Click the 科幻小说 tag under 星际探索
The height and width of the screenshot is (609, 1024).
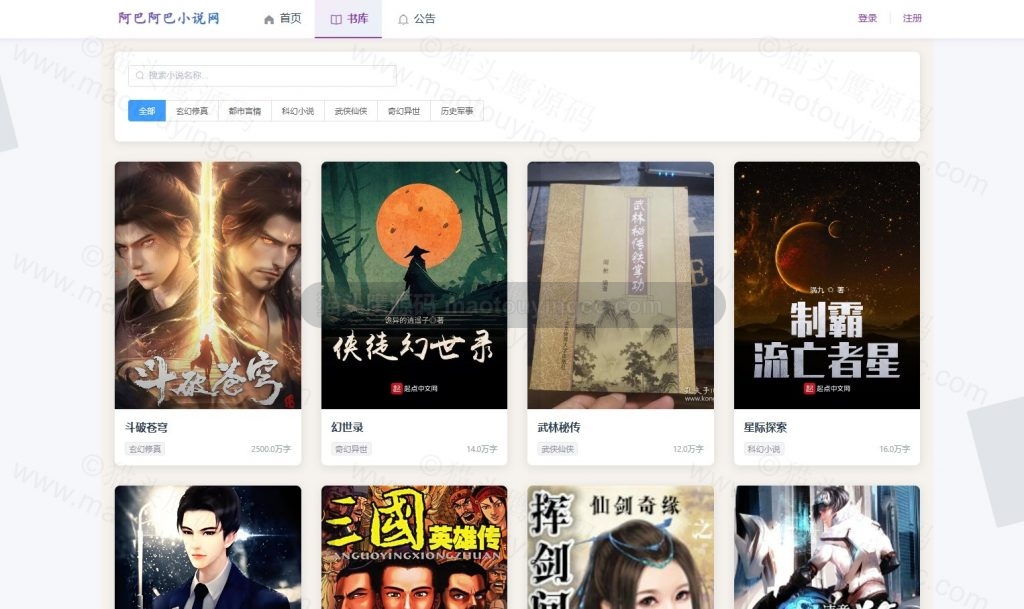pyautogui.click(x=764, y=449)
